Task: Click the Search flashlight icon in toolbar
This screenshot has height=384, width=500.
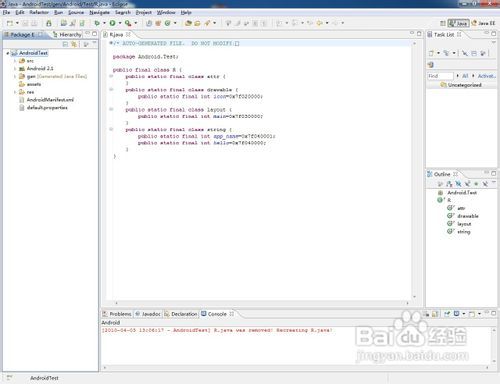Action: coord(207,23)
